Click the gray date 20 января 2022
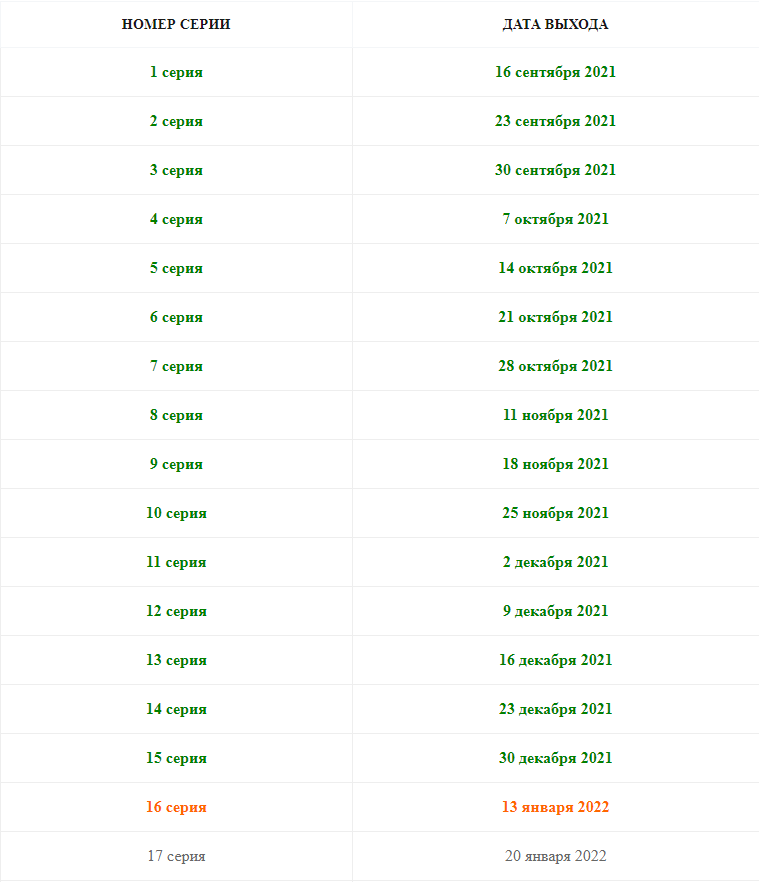The image size is (759, 882). click(555, 856)
